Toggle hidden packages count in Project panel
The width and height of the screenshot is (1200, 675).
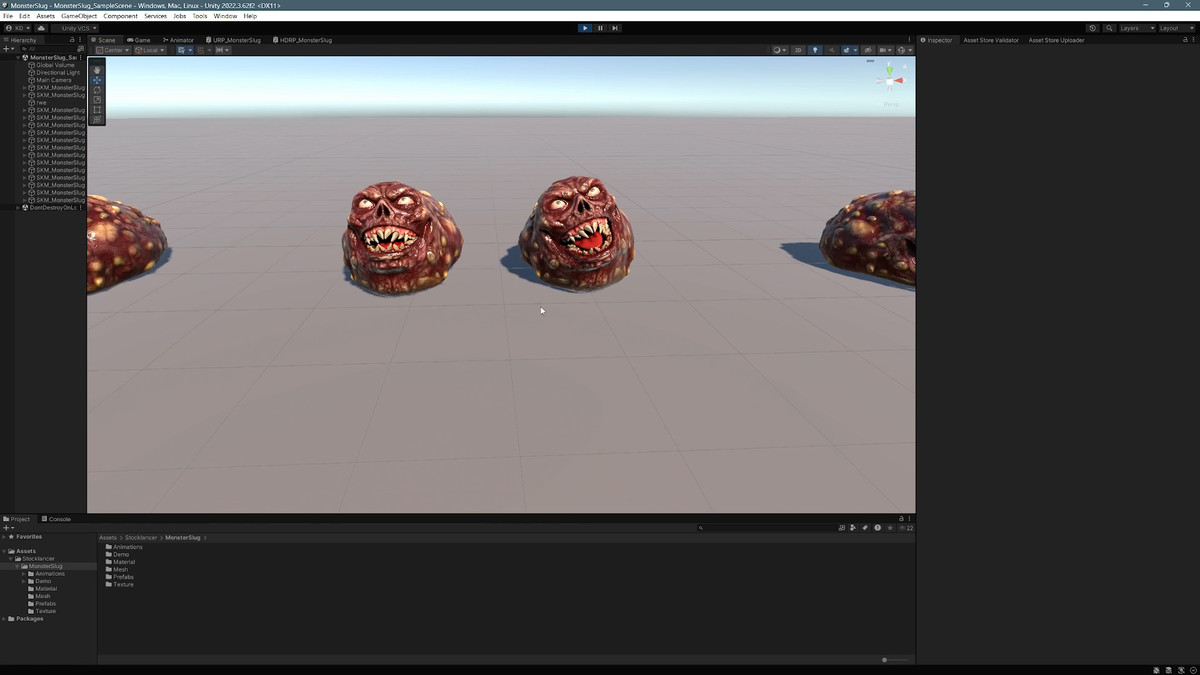[906, 527]
